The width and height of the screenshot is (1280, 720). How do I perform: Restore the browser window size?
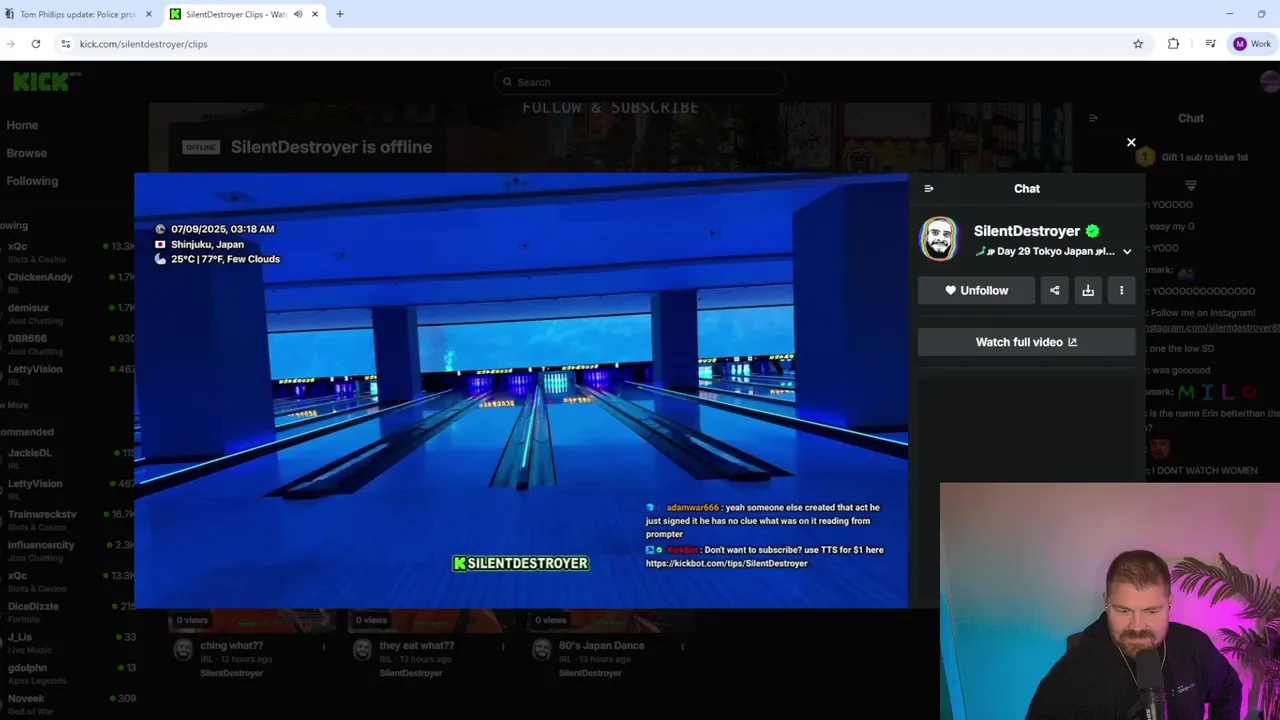click(x=1261, y=14)
